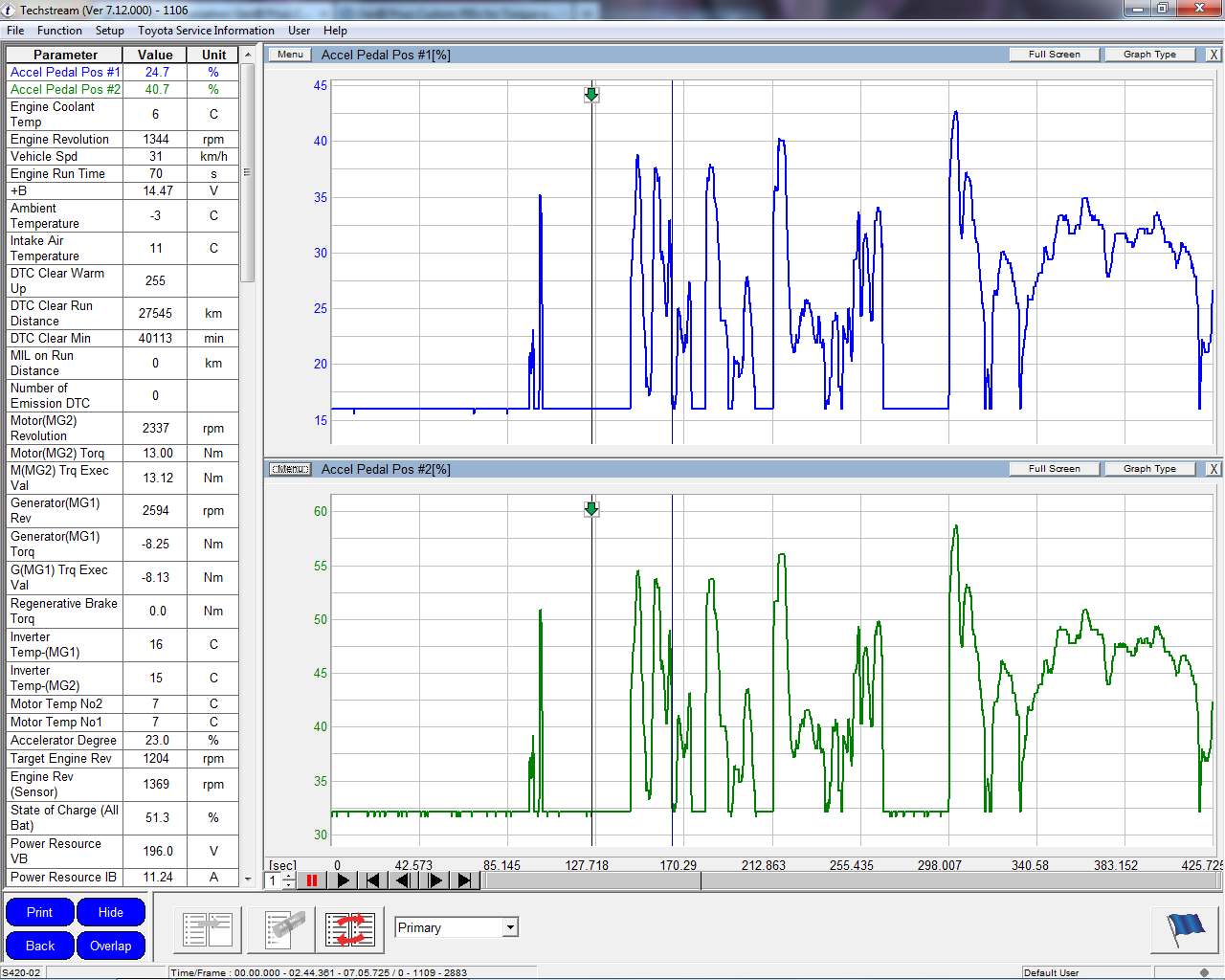Click the Print button

pyautogui.click(x=39, y=912)
